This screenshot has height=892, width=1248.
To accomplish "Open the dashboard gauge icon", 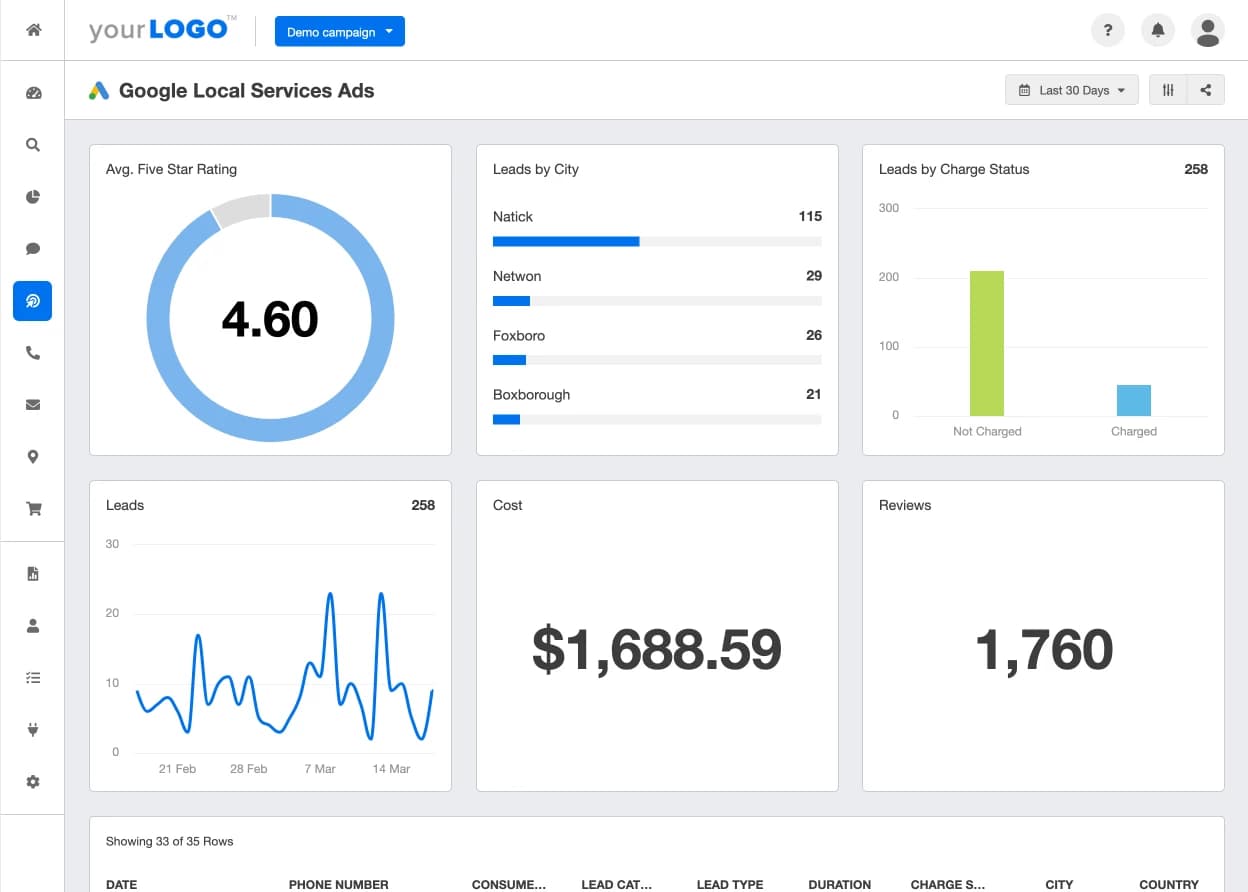I will pos(33,93).
